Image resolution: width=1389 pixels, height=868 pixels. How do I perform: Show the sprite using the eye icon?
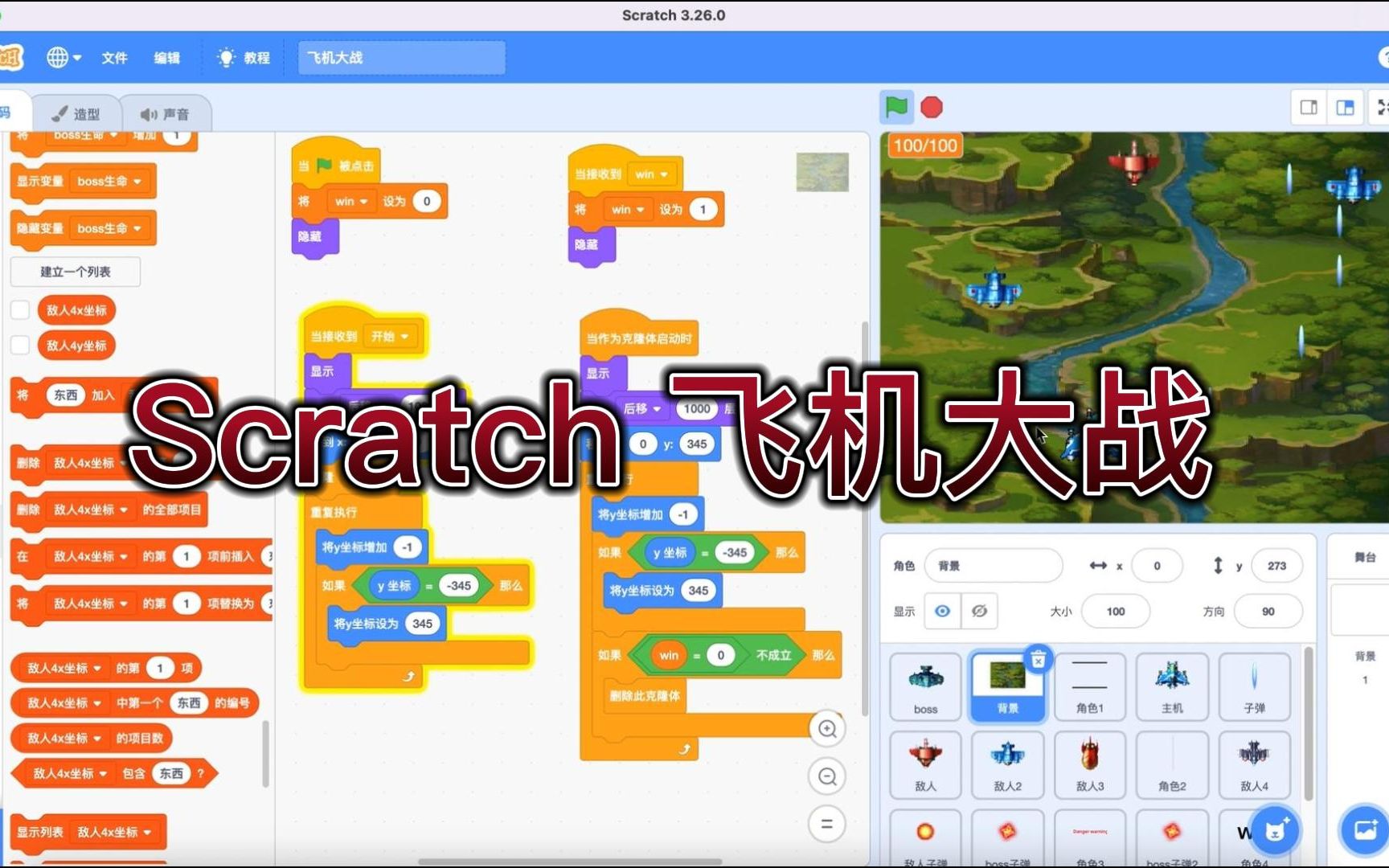[x=942, y=612]
